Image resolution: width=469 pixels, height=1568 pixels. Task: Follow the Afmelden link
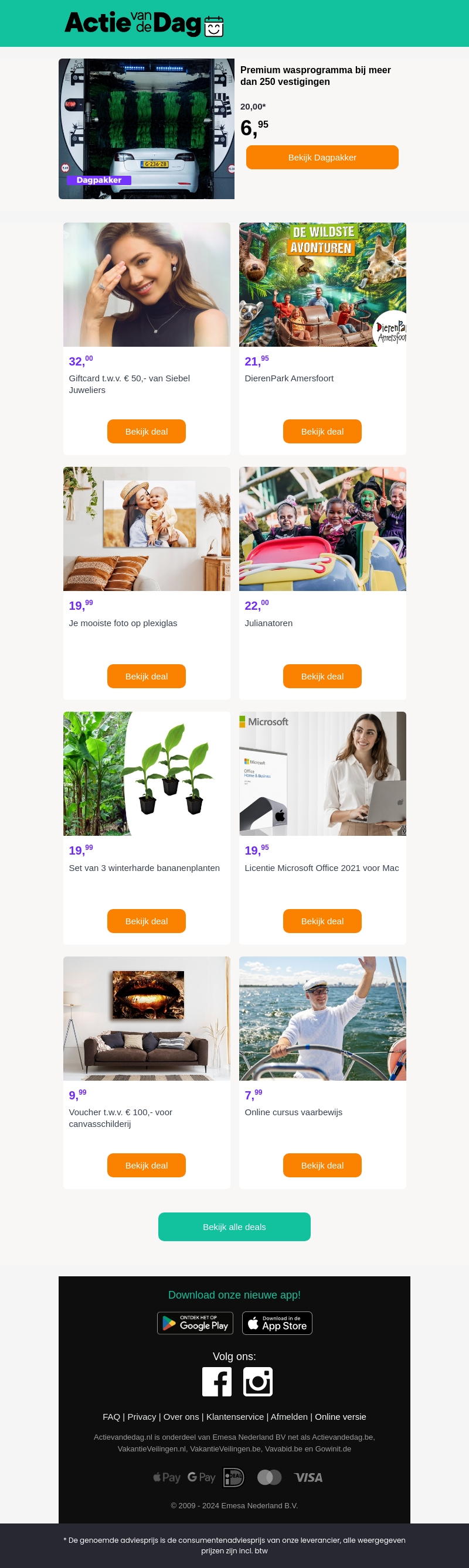pyautogui.click(x=290, y=1416)
